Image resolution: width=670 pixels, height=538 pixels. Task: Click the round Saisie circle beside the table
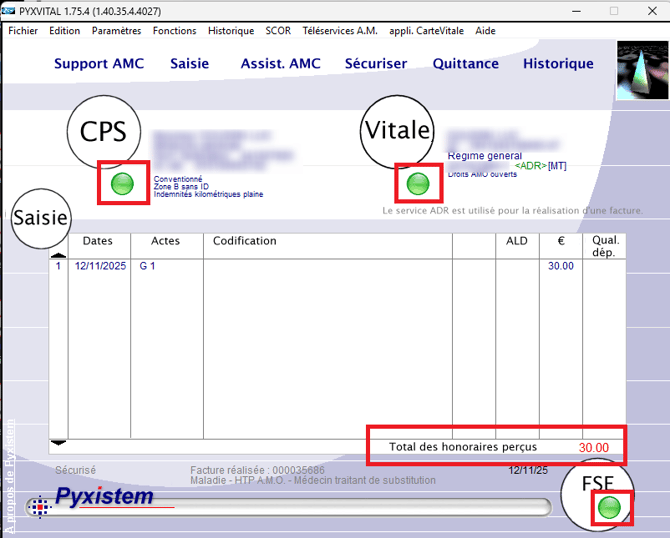[40, 217]
